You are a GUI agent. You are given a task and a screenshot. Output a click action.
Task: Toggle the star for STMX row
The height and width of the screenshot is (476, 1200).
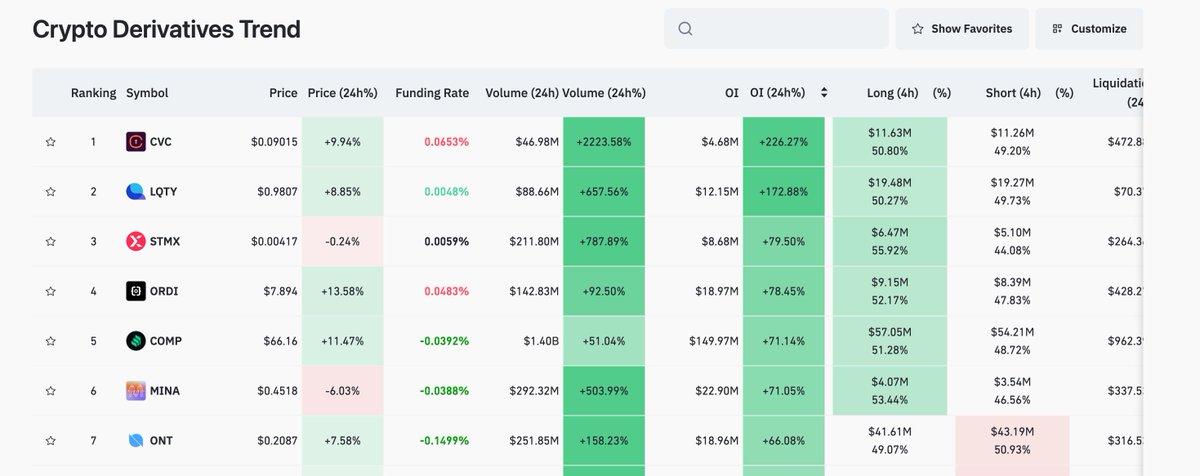click(50, 241)
